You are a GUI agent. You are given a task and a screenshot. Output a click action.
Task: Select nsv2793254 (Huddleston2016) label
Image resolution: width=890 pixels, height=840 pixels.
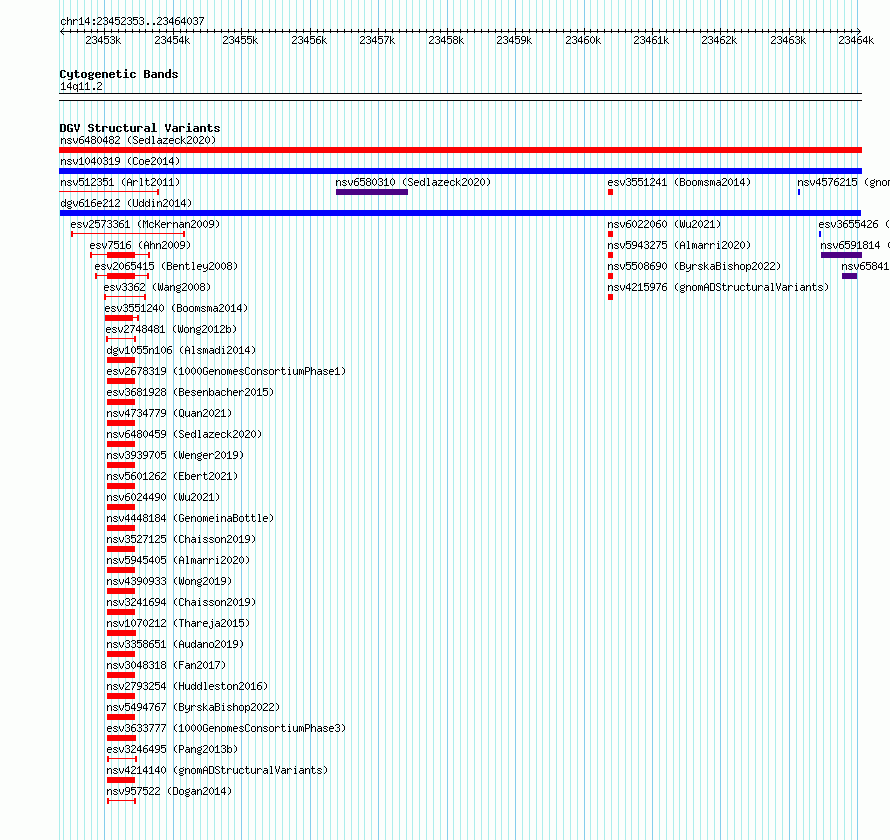pyautogui.click(x=187, y=686)
